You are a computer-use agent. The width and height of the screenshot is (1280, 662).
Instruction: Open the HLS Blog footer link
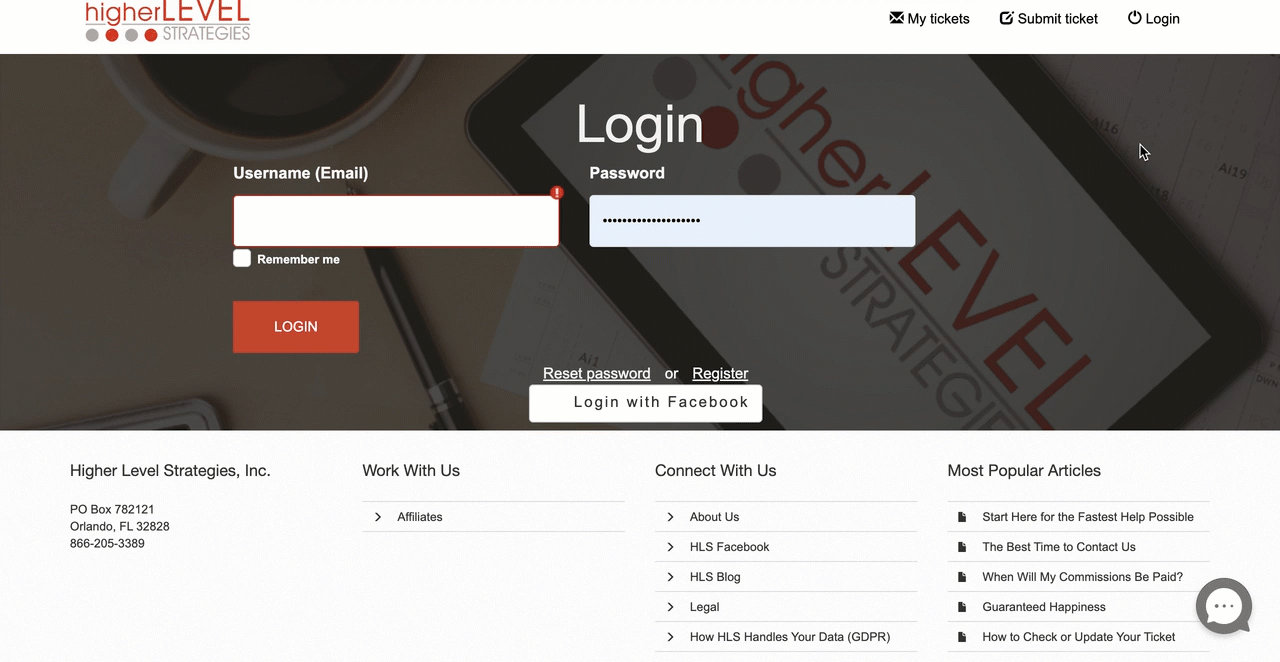[715, 577]
